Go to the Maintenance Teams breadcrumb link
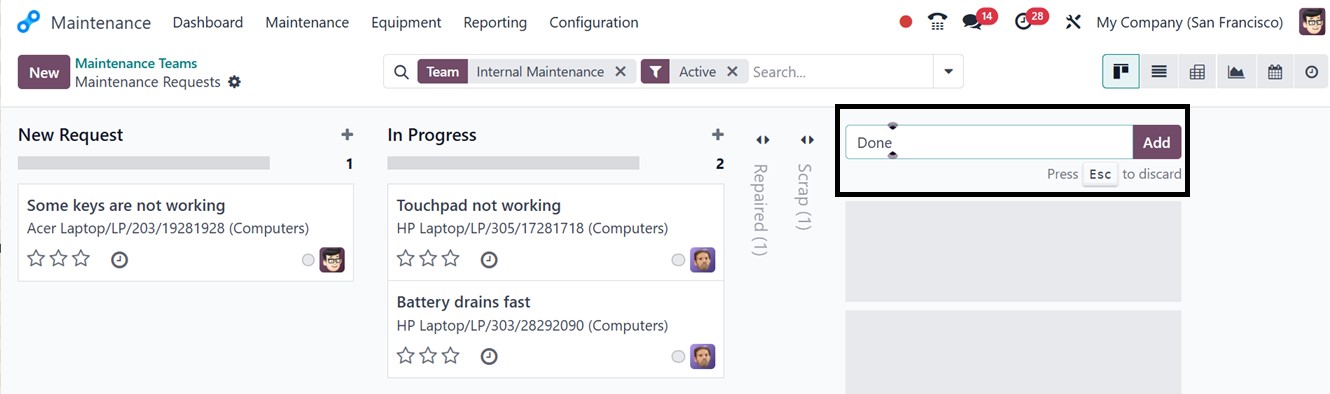This screenshot has height=394, width=1330. (x=136, y=63)
